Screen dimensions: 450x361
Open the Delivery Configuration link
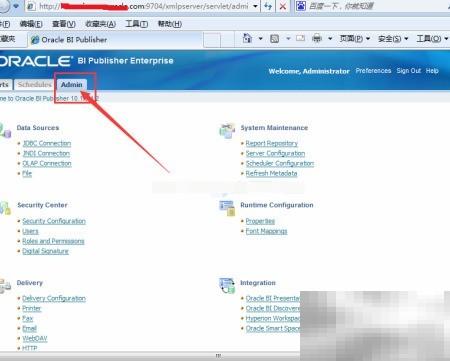point(54,298)
